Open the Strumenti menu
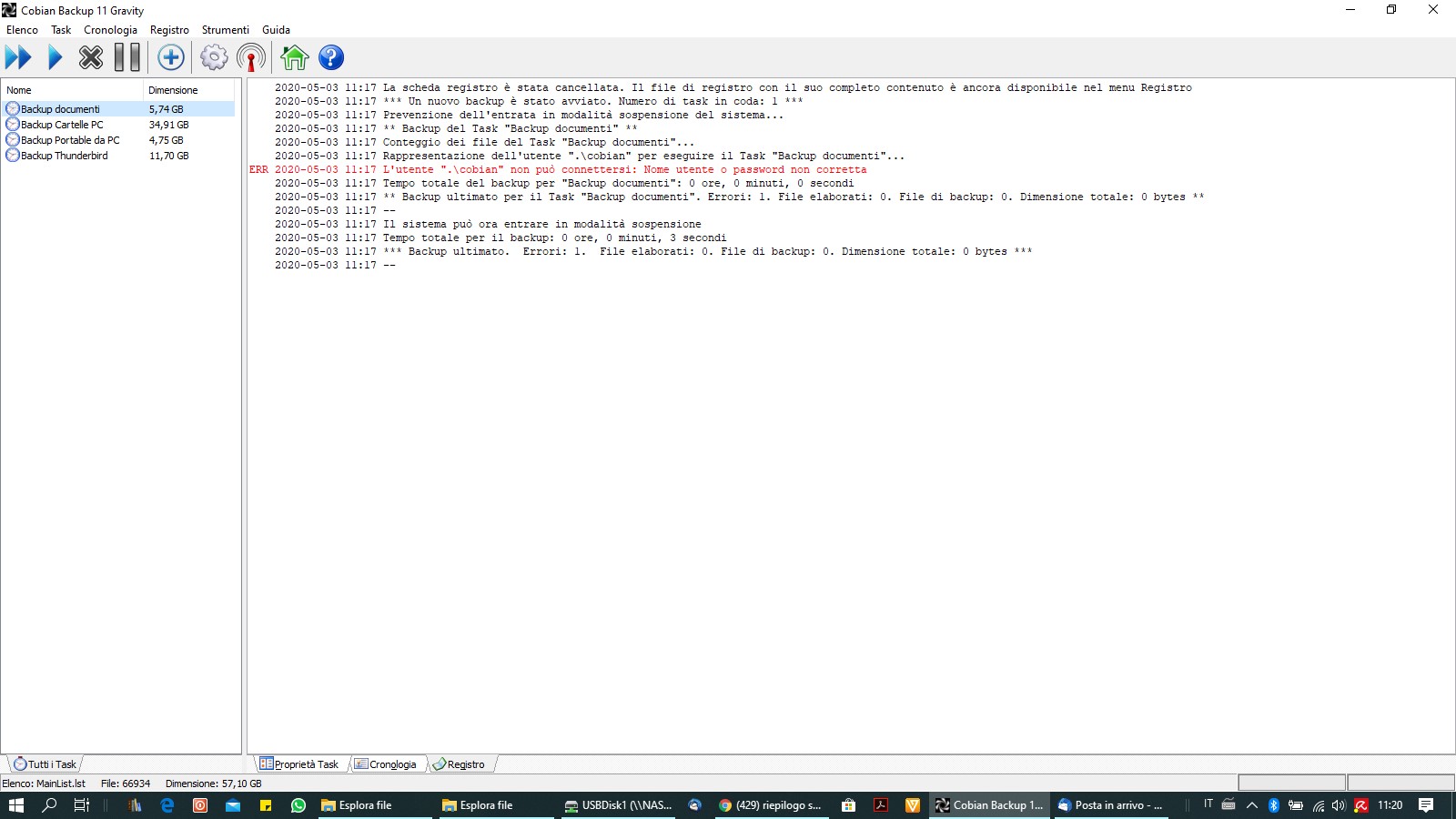The width and height of the screenshot is (1456, 819). point(225,30)
